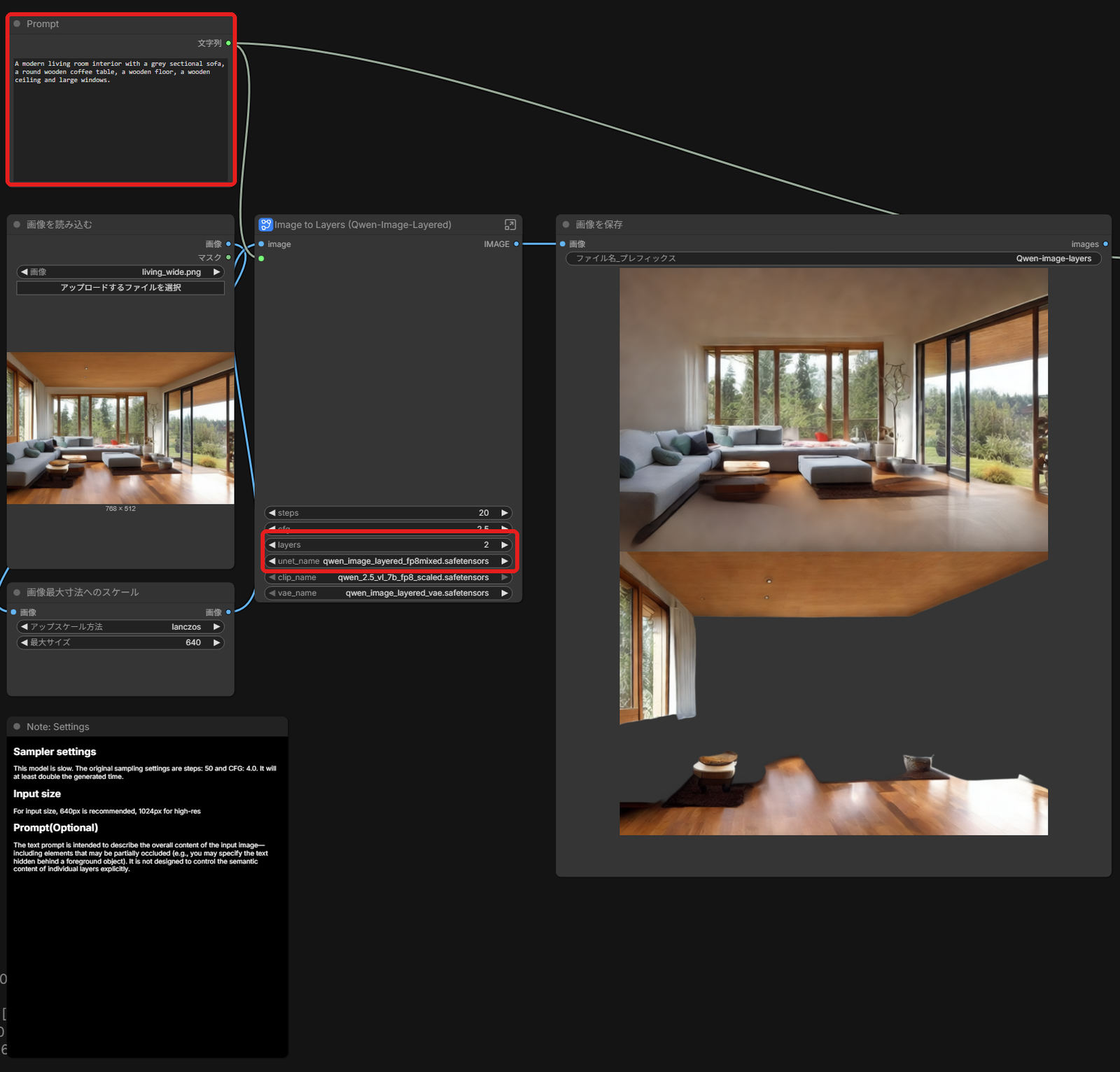Collapse the Prompt node via its dot

tap(17, 24)
